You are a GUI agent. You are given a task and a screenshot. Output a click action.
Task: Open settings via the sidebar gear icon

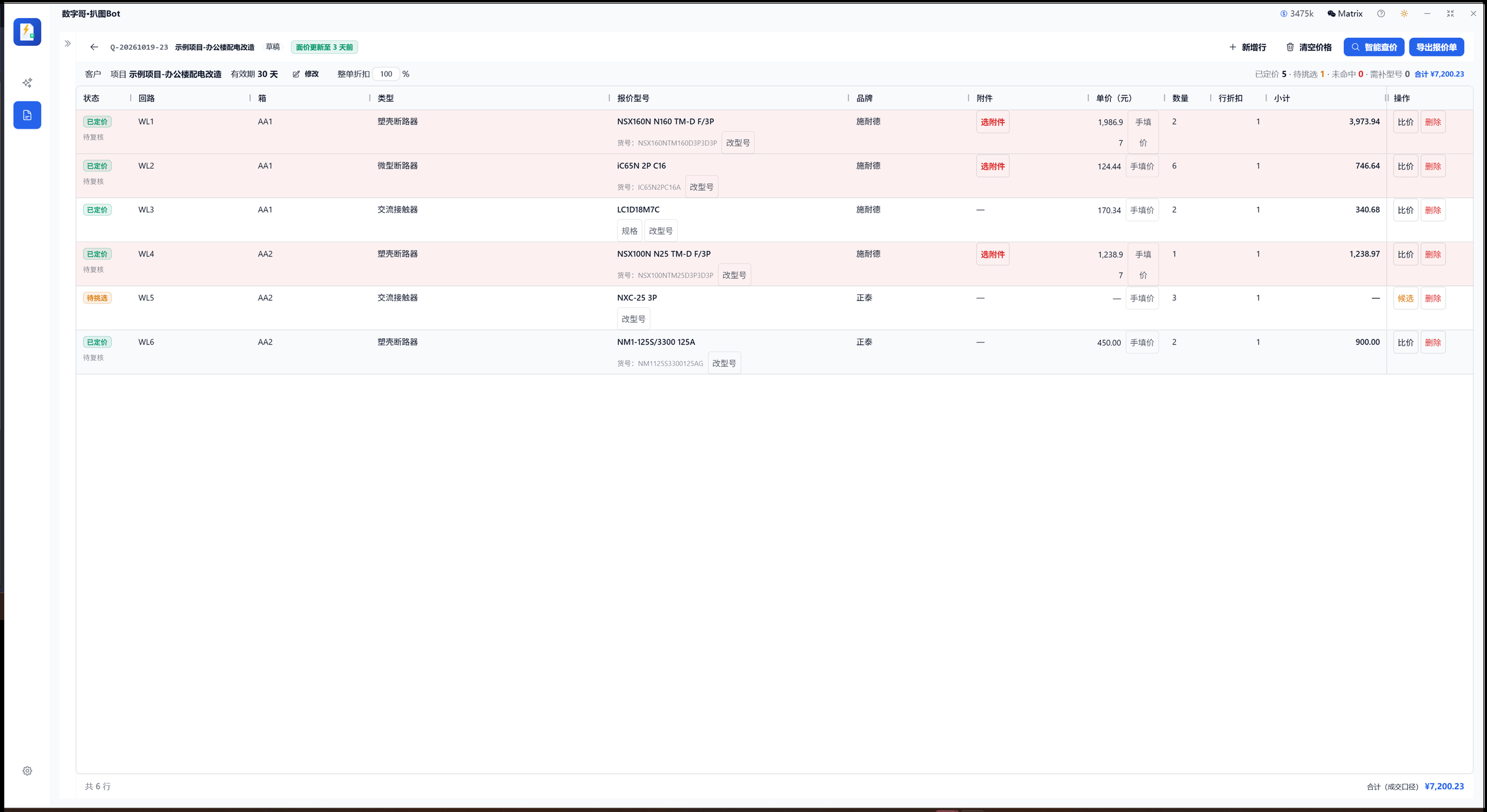tap(27, 771)
